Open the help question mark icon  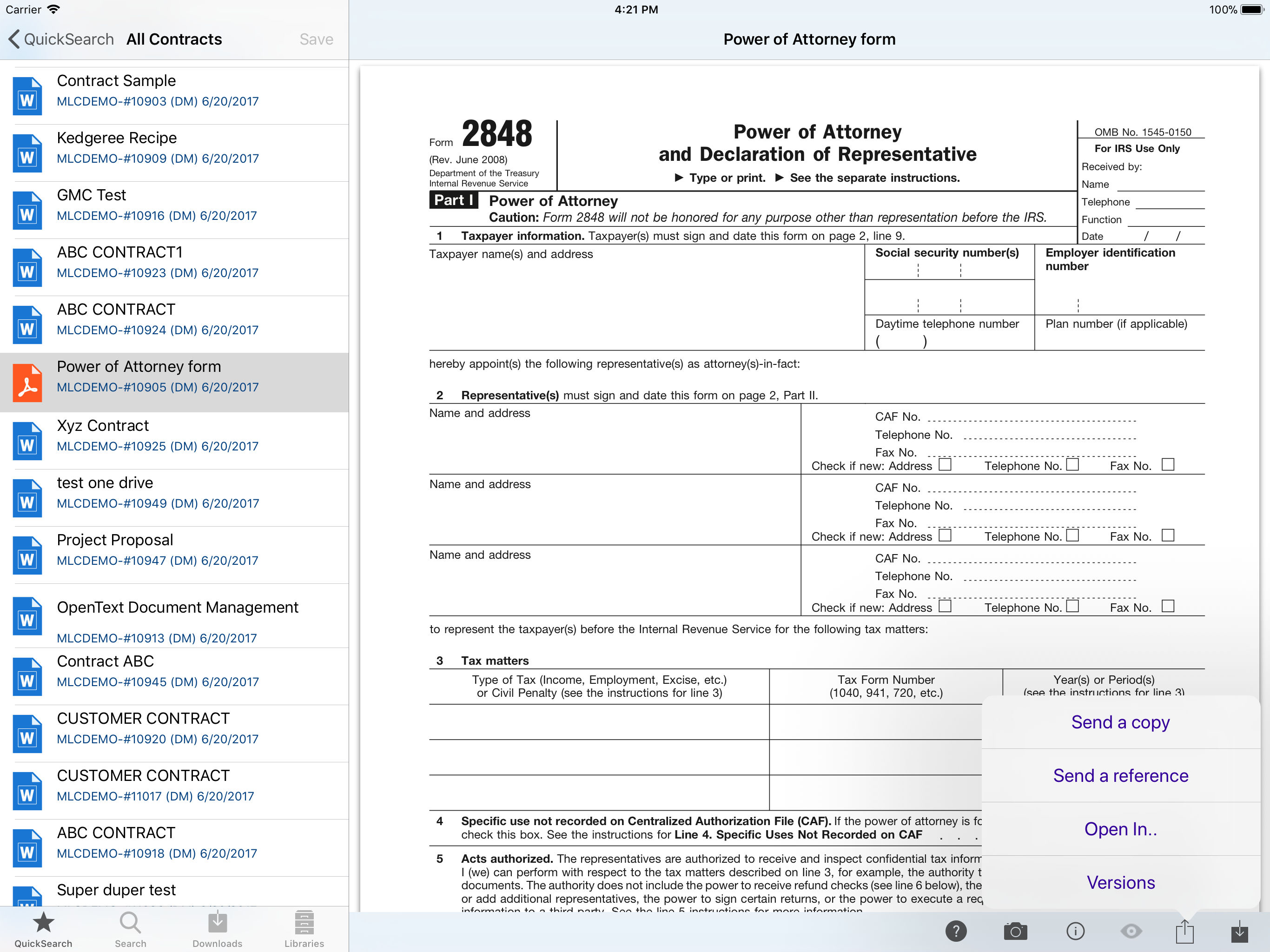click(x=956, y=931)
